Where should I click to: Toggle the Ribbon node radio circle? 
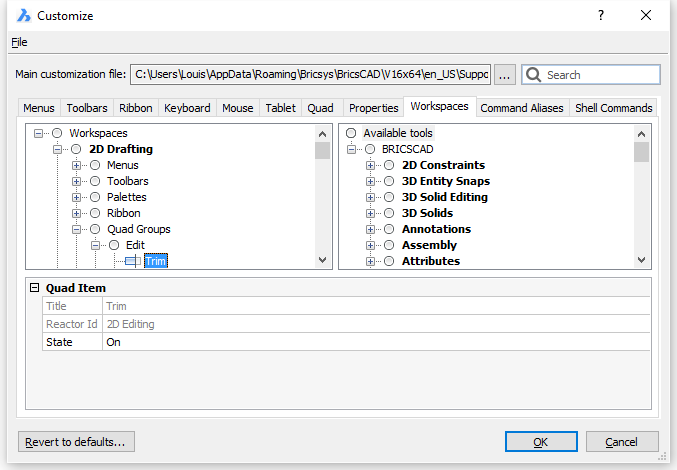point(95,213)
